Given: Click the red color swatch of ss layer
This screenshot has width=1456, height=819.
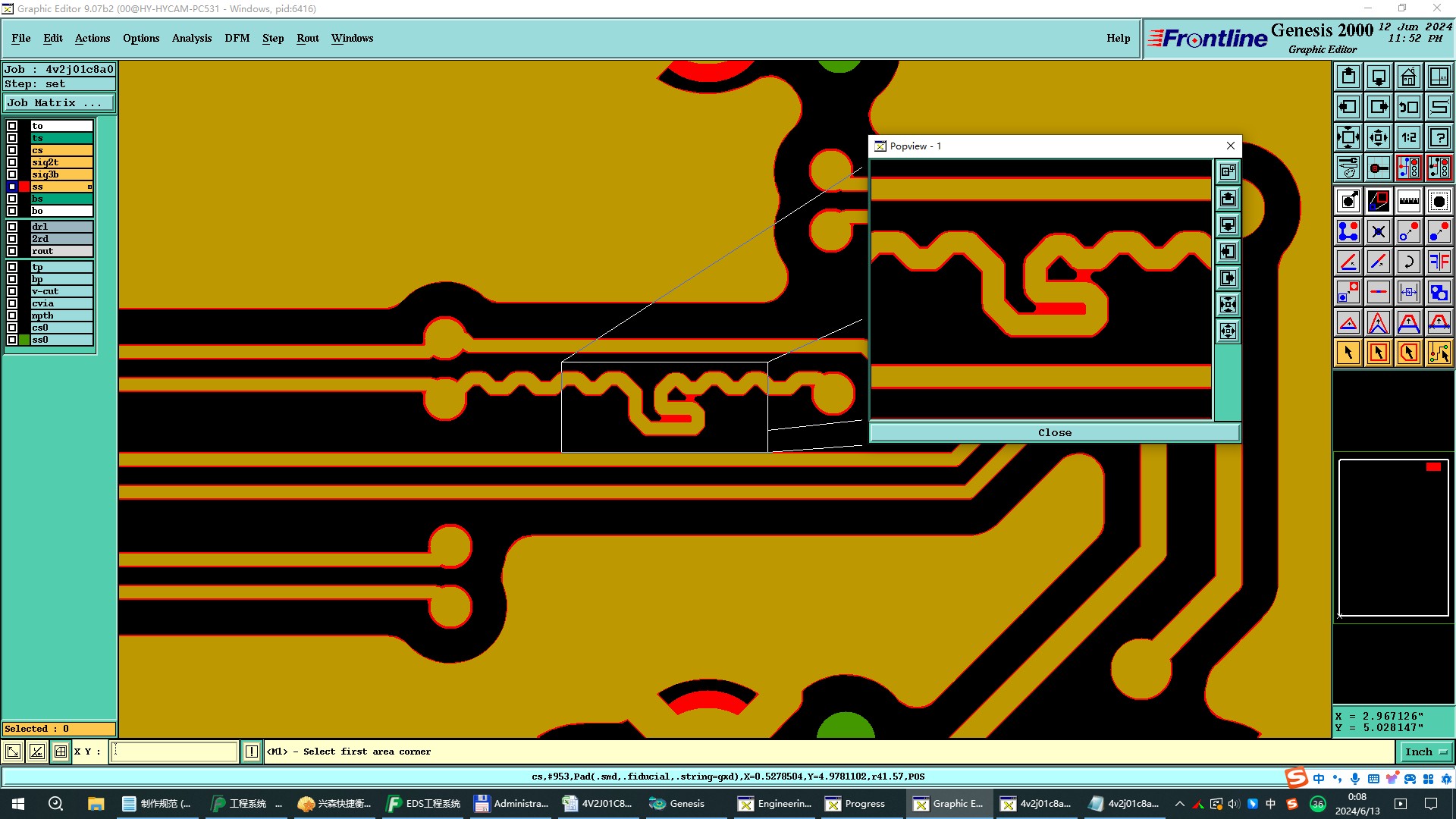Looking at the screenshot, I should click(x=24, y=187).
